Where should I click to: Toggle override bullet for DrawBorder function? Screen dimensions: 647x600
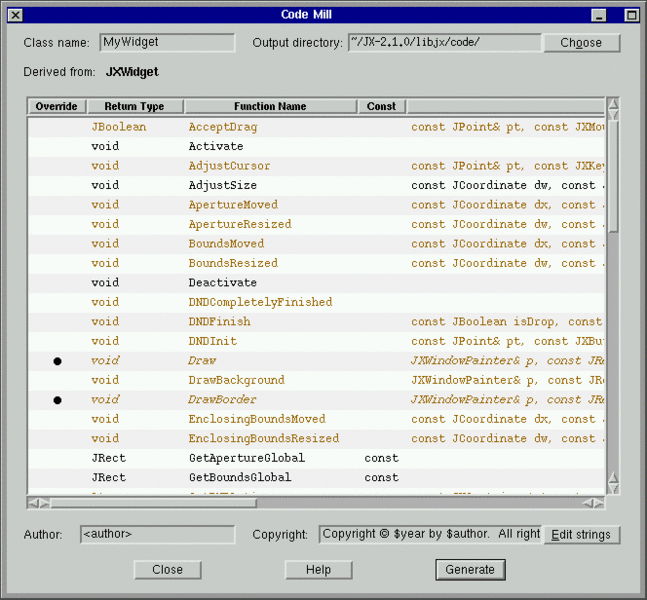[x=57, y=400]
